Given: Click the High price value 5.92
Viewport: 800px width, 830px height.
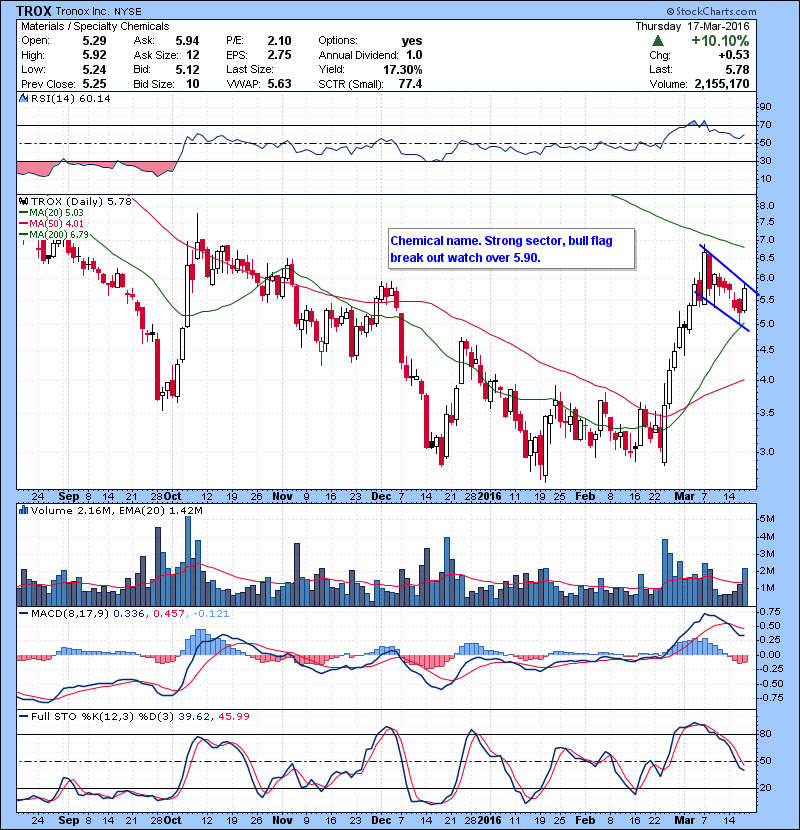Looking at the screenshot, I should 94,55.
